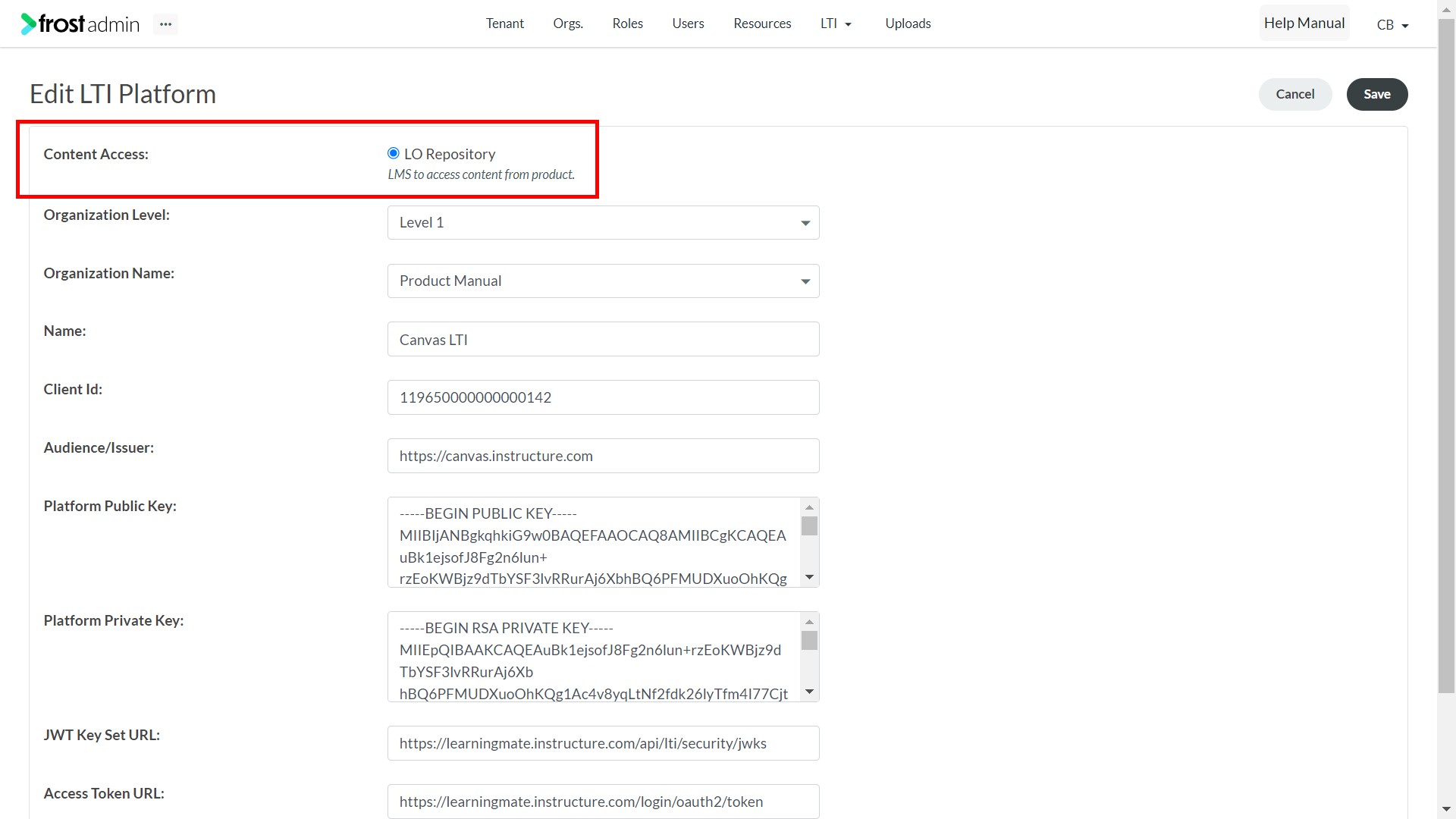1456x819 pixels.
Task: Open Resources in top navigation
Action: (x=762, y=24)
